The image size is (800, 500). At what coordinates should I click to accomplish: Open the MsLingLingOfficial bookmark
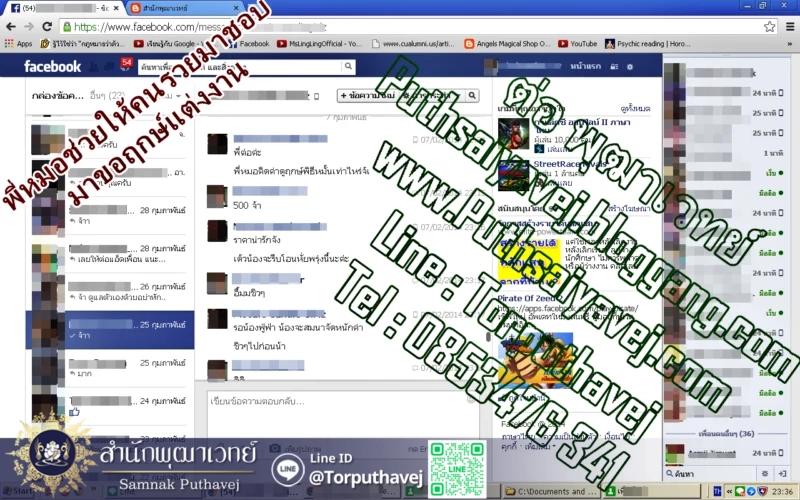coord(319,44)
